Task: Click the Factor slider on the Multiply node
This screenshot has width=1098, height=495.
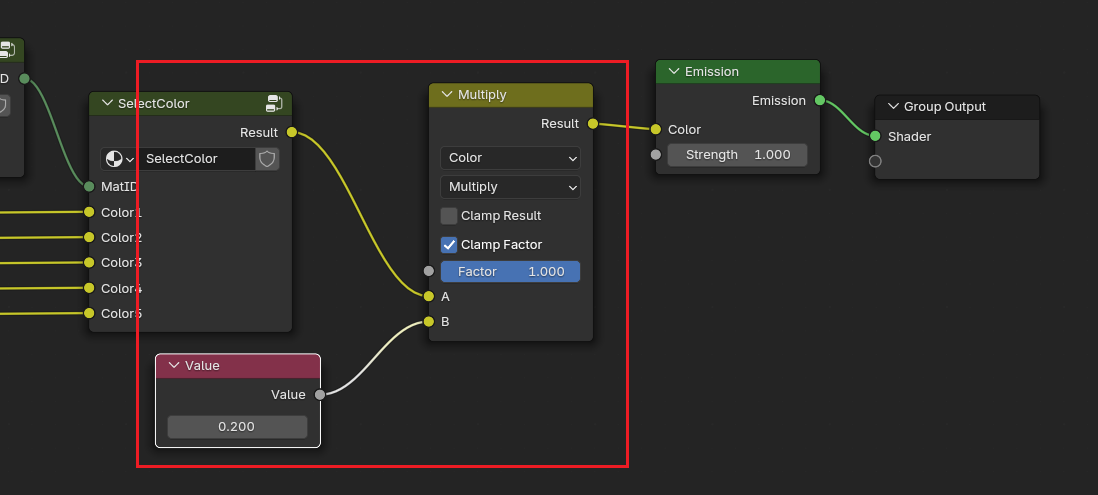Action: 510,272
